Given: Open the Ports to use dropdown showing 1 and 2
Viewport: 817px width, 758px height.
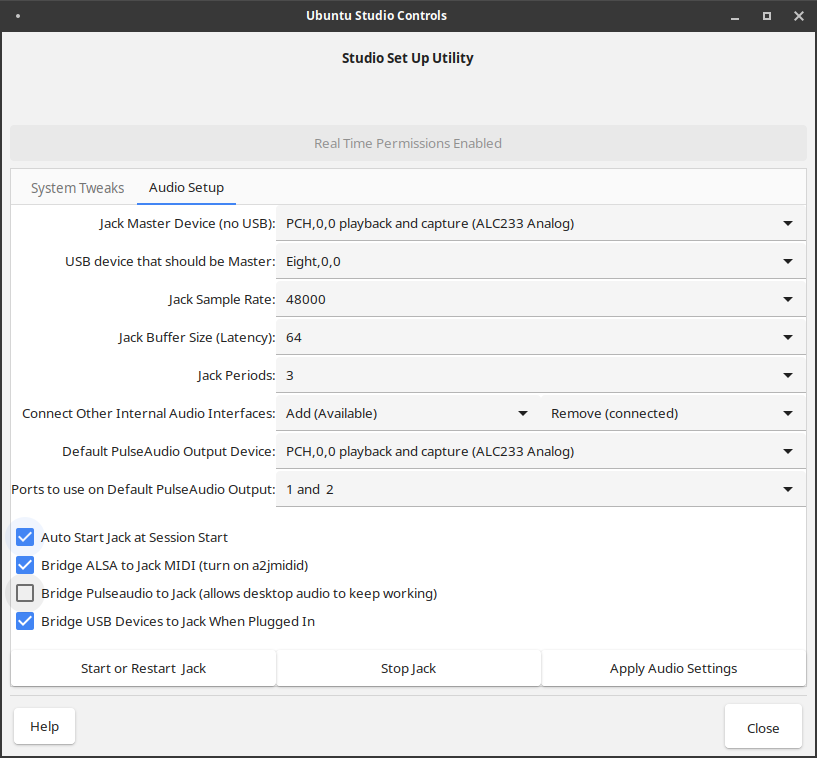Looking at the screenshot, I should [x=540, y=490].
